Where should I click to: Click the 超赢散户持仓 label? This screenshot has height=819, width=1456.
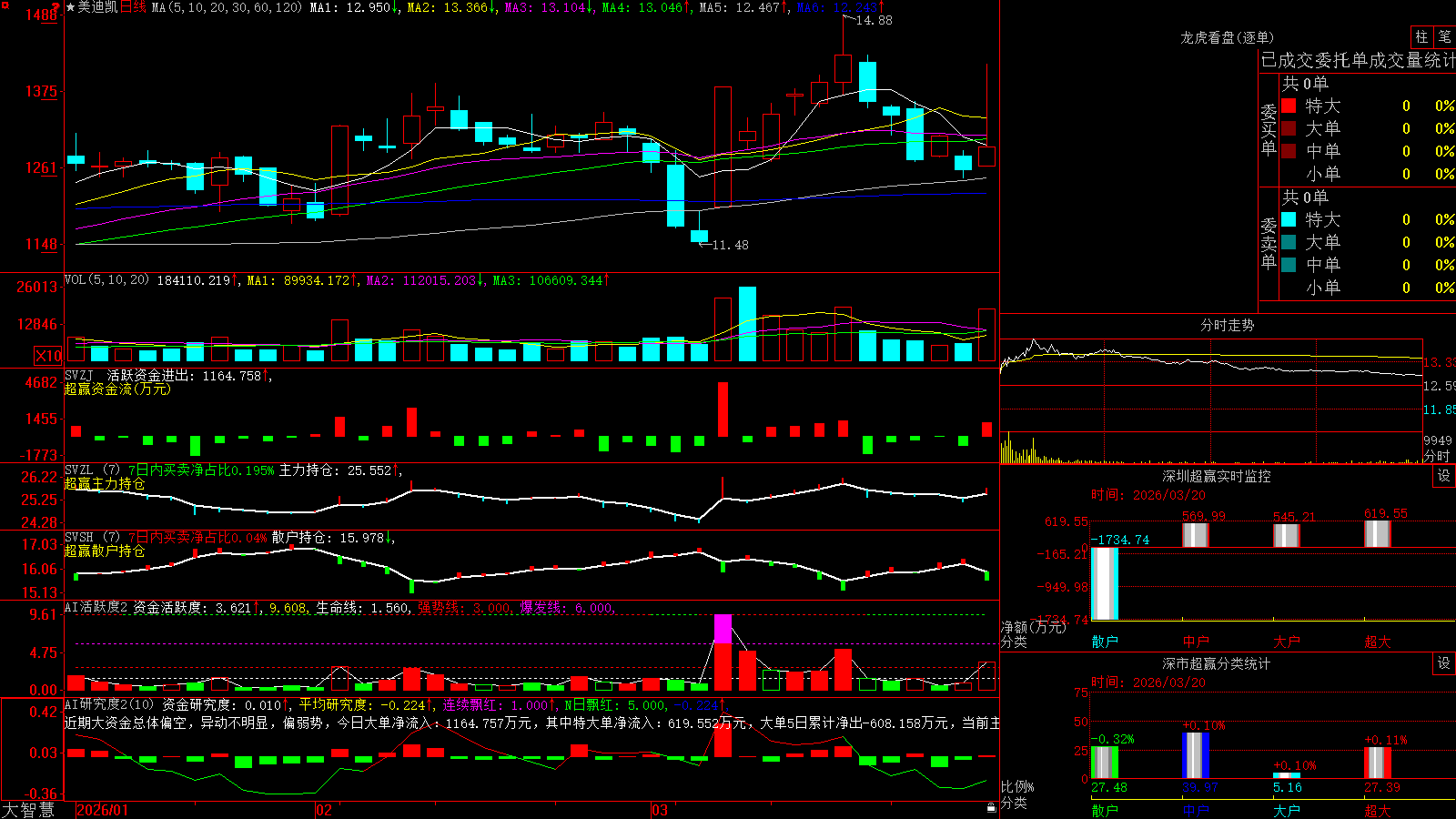[105, 551]
